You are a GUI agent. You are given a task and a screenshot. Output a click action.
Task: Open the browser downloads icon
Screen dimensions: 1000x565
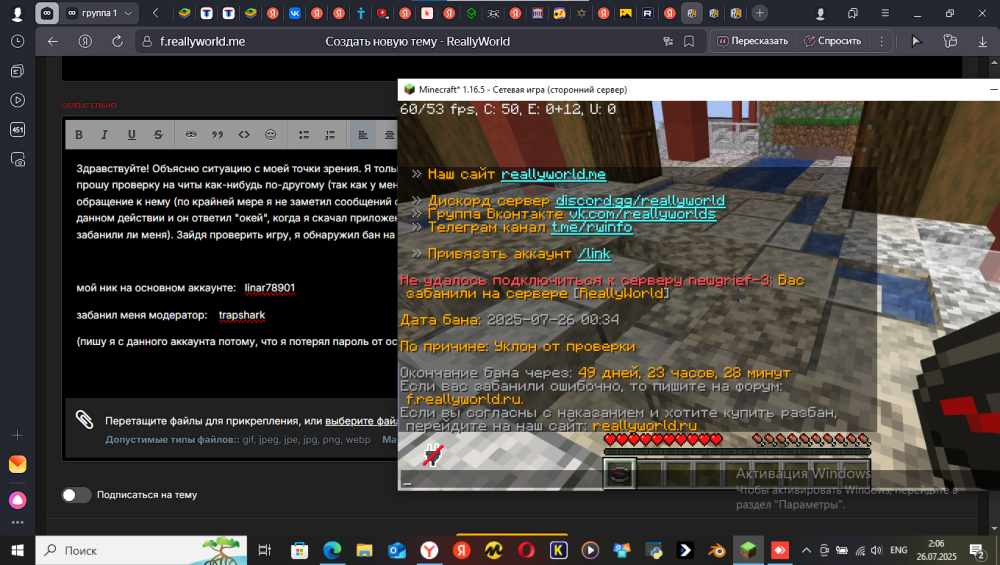[983, 41]
